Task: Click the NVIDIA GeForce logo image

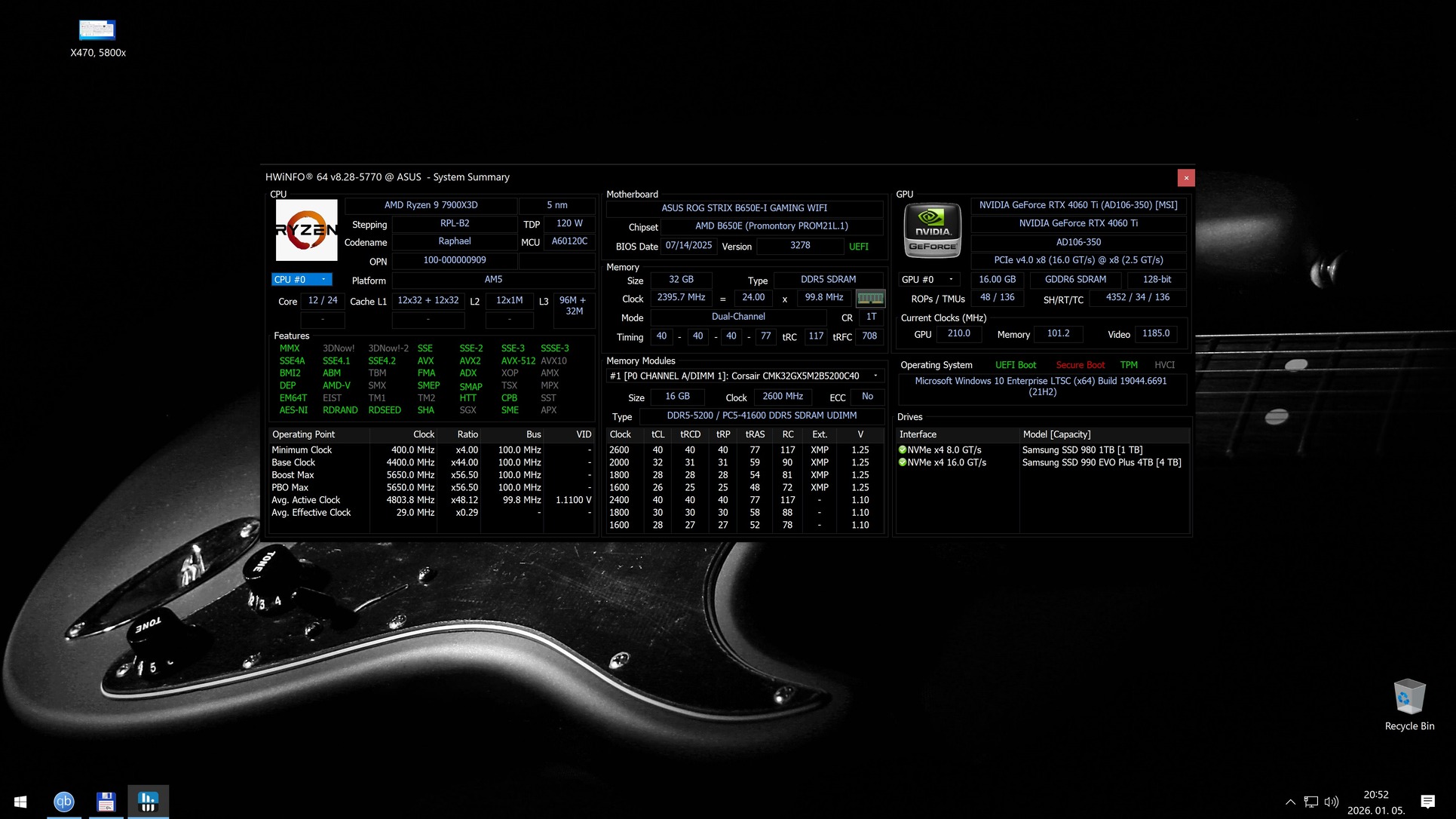Action: click(932, 230)
